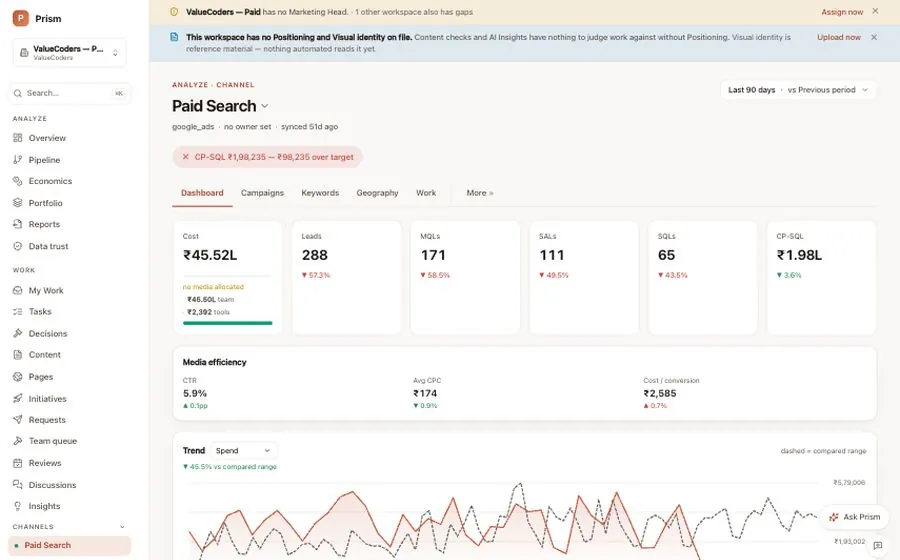Click the 'synced 51d ago' text
The height and width of the screenshot is (560, 900).
click(x=309, y=127)
